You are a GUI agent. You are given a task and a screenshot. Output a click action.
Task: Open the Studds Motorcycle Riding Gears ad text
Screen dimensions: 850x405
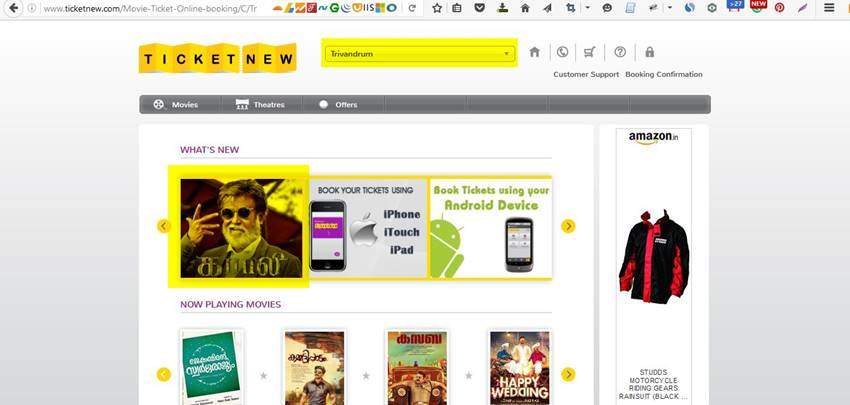point(653,384)
